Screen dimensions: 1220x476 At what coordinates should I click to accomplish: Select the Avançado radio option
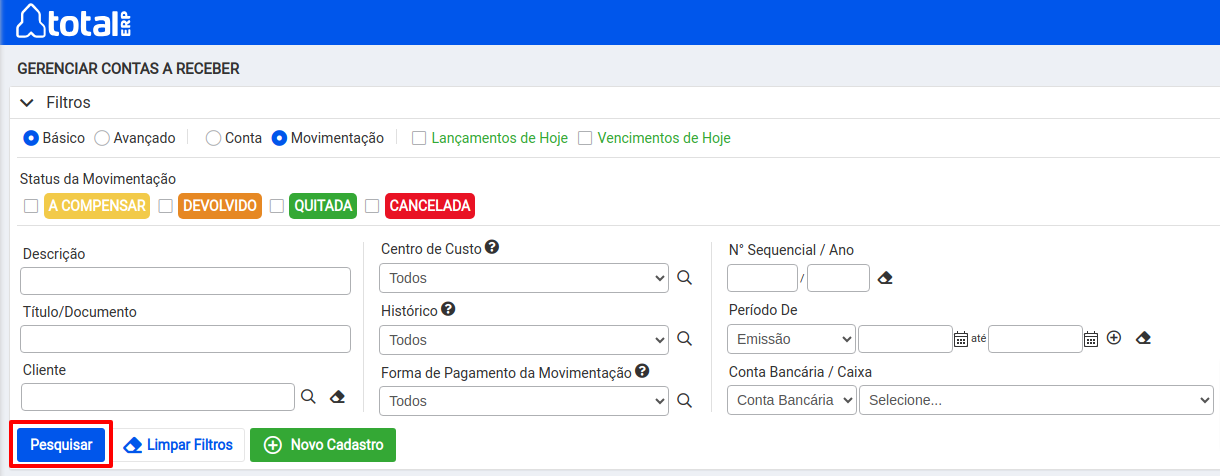tap(102, 138)
